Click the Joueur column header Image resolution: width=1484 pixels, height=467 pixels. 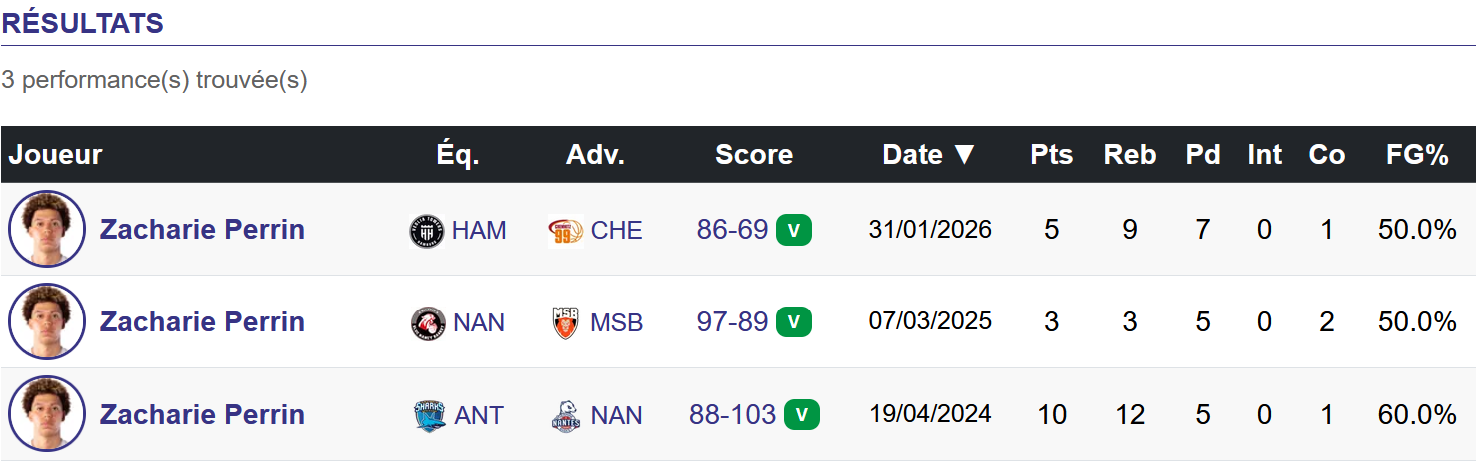pyautogui.click(x=56, y=155)
